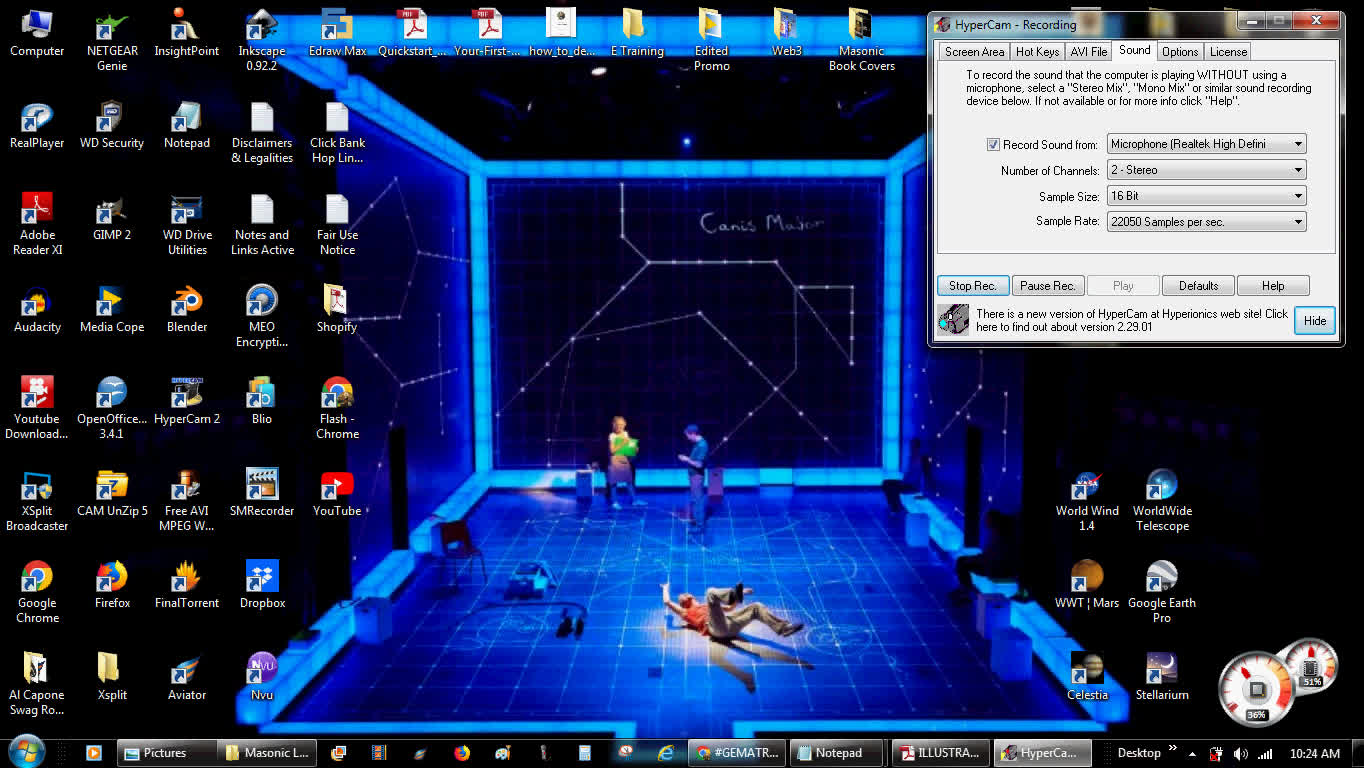Show hidden tray icons arrow
The width and height of the screenshot is (1364, 768).
point(1192,752)
